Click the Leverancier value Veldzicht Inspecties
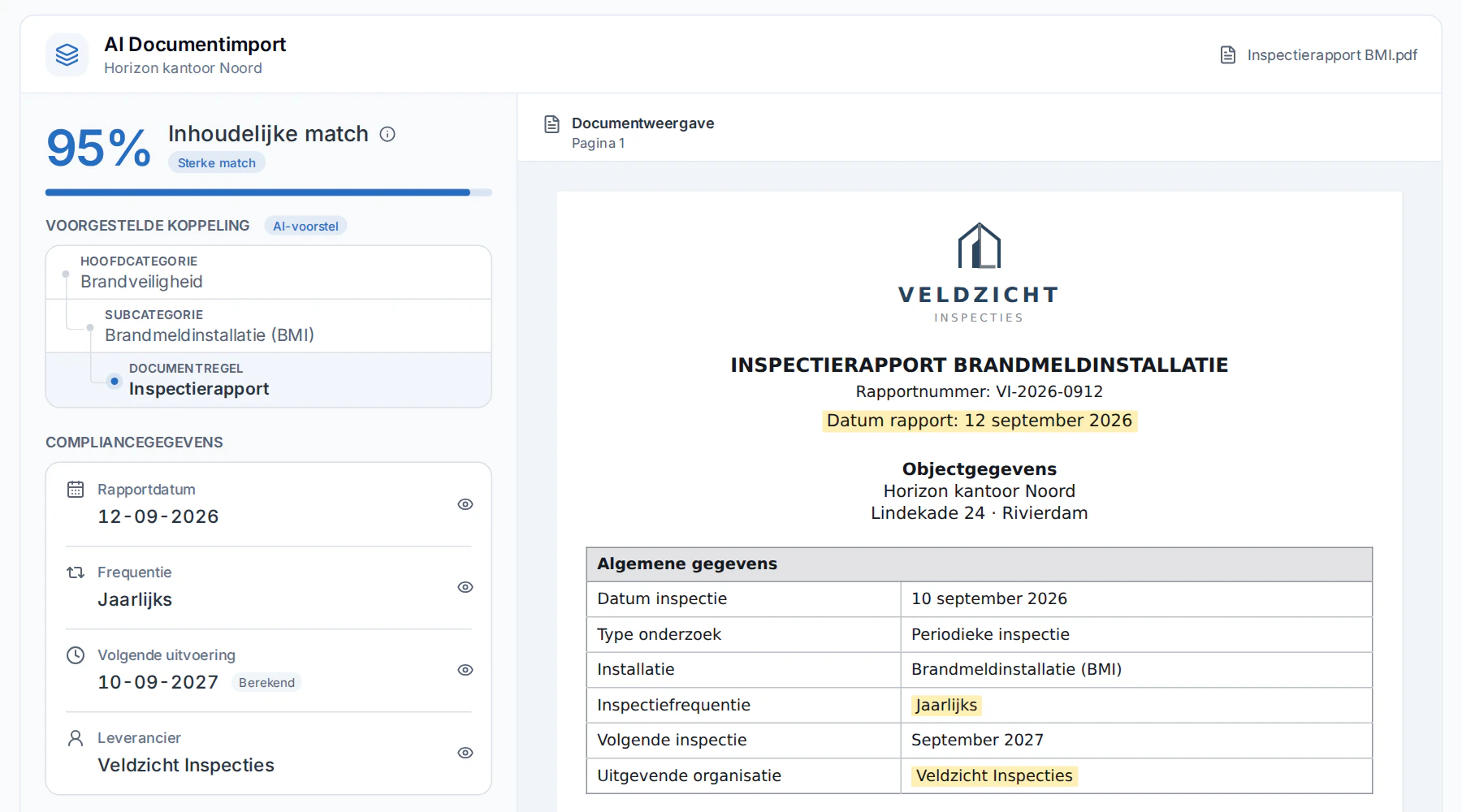The height and width of the screenshot is (812, 1462). coord(186,766)
